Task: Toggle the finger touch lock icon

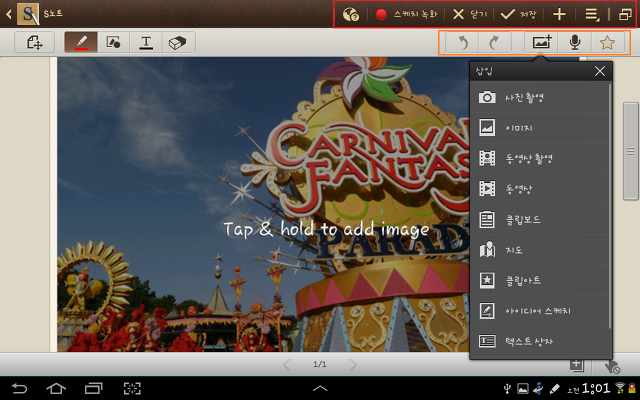Action: click(612, 366)
